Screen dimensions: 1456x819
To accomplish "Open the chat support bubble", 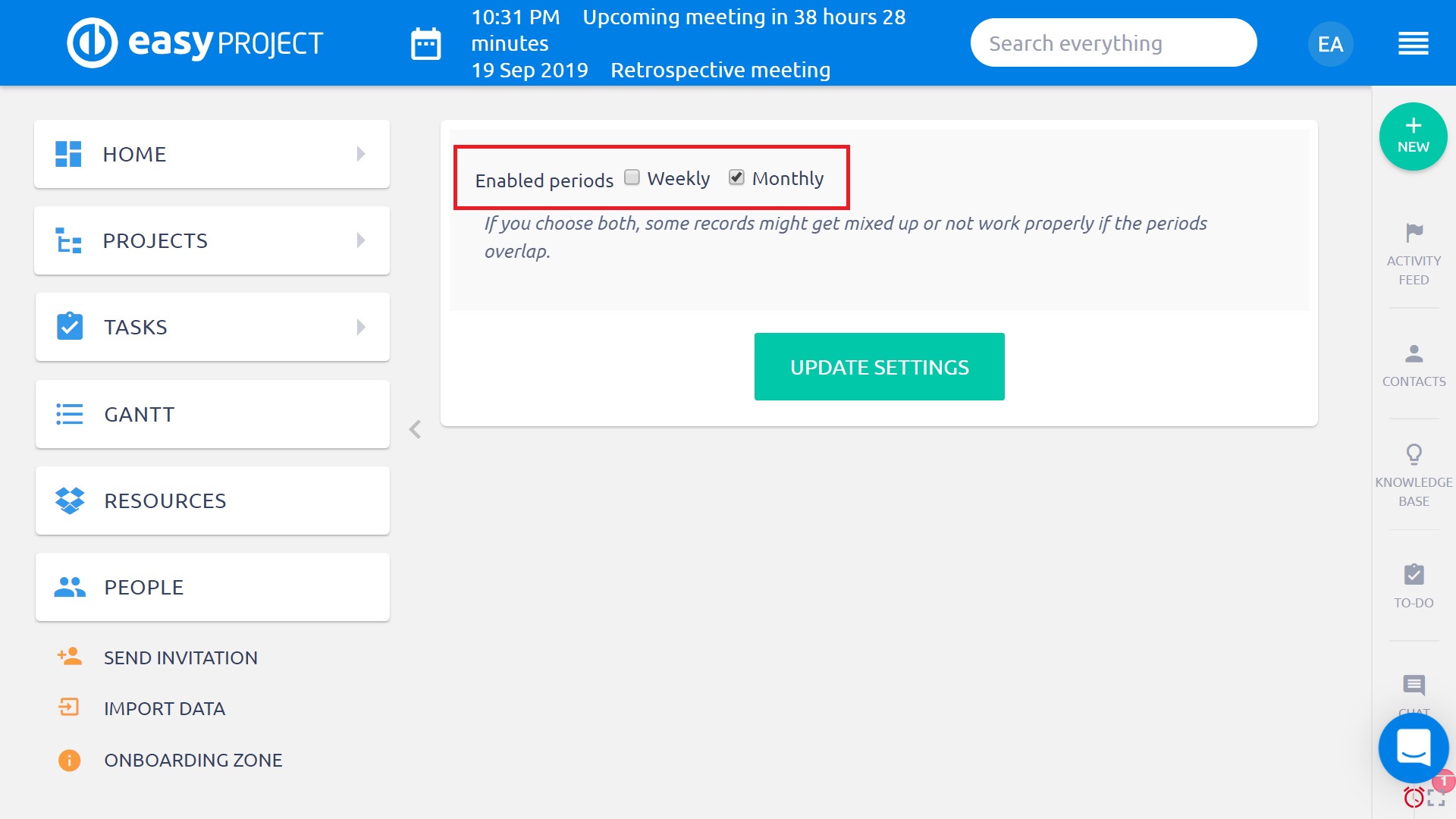I will tap(1413, 748).
